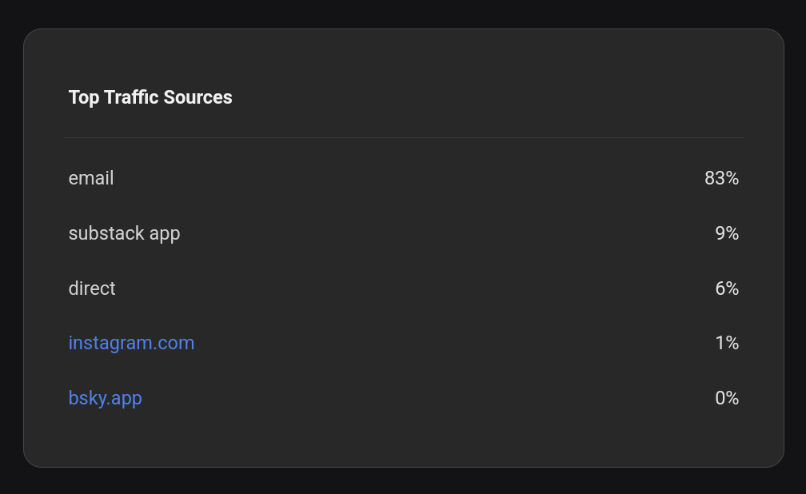Select the email traffic source label
This screenshot has width=806, height=494.
click(91, 178)
